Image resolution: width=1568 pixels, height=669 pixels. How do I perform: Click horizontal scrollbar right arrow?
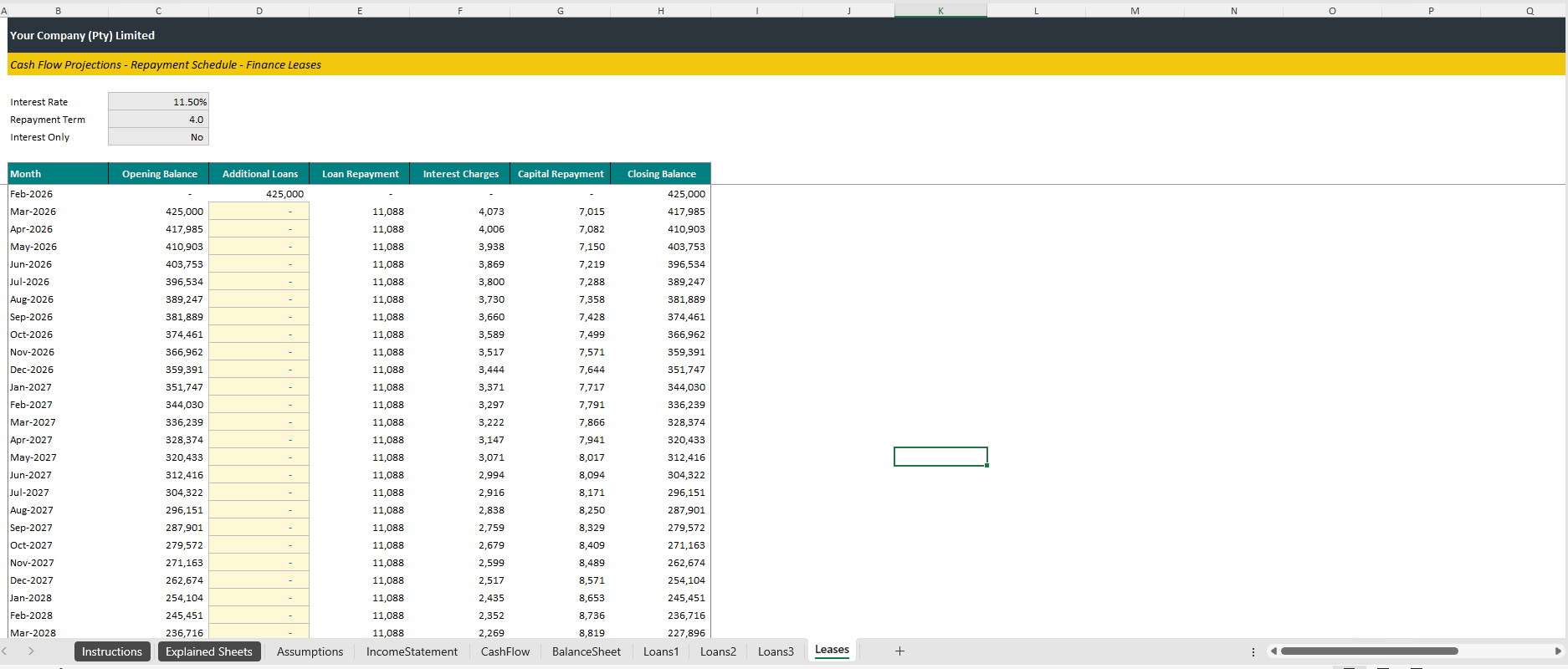[x=1558, y=651]
